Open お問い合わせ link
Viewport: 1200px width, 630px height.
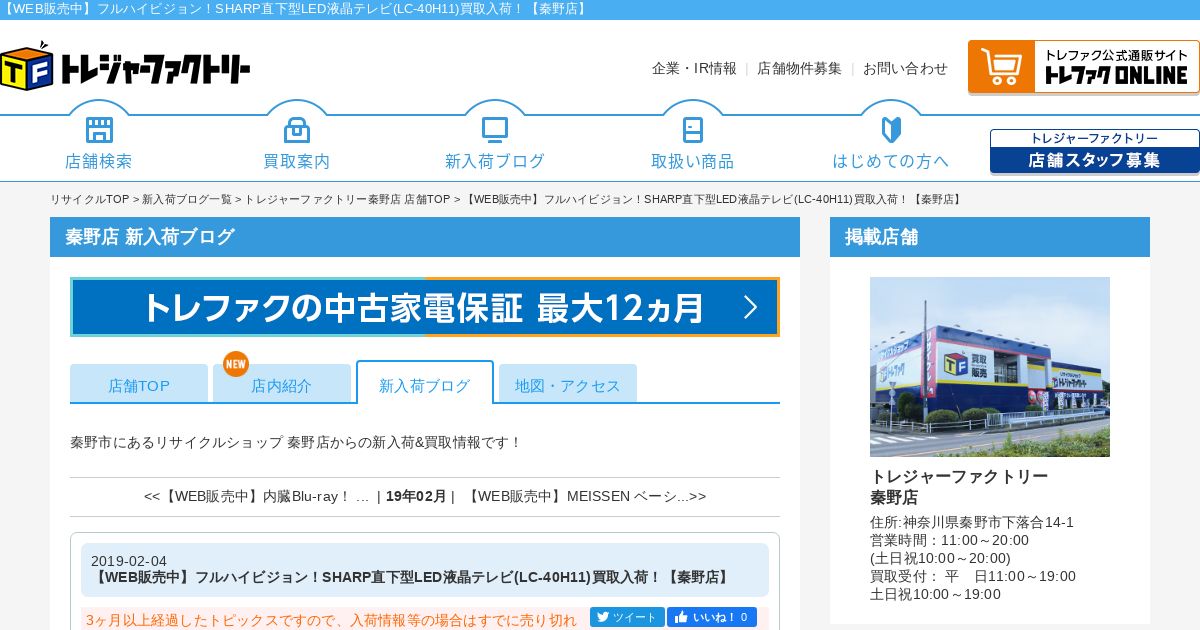[905, 68]
